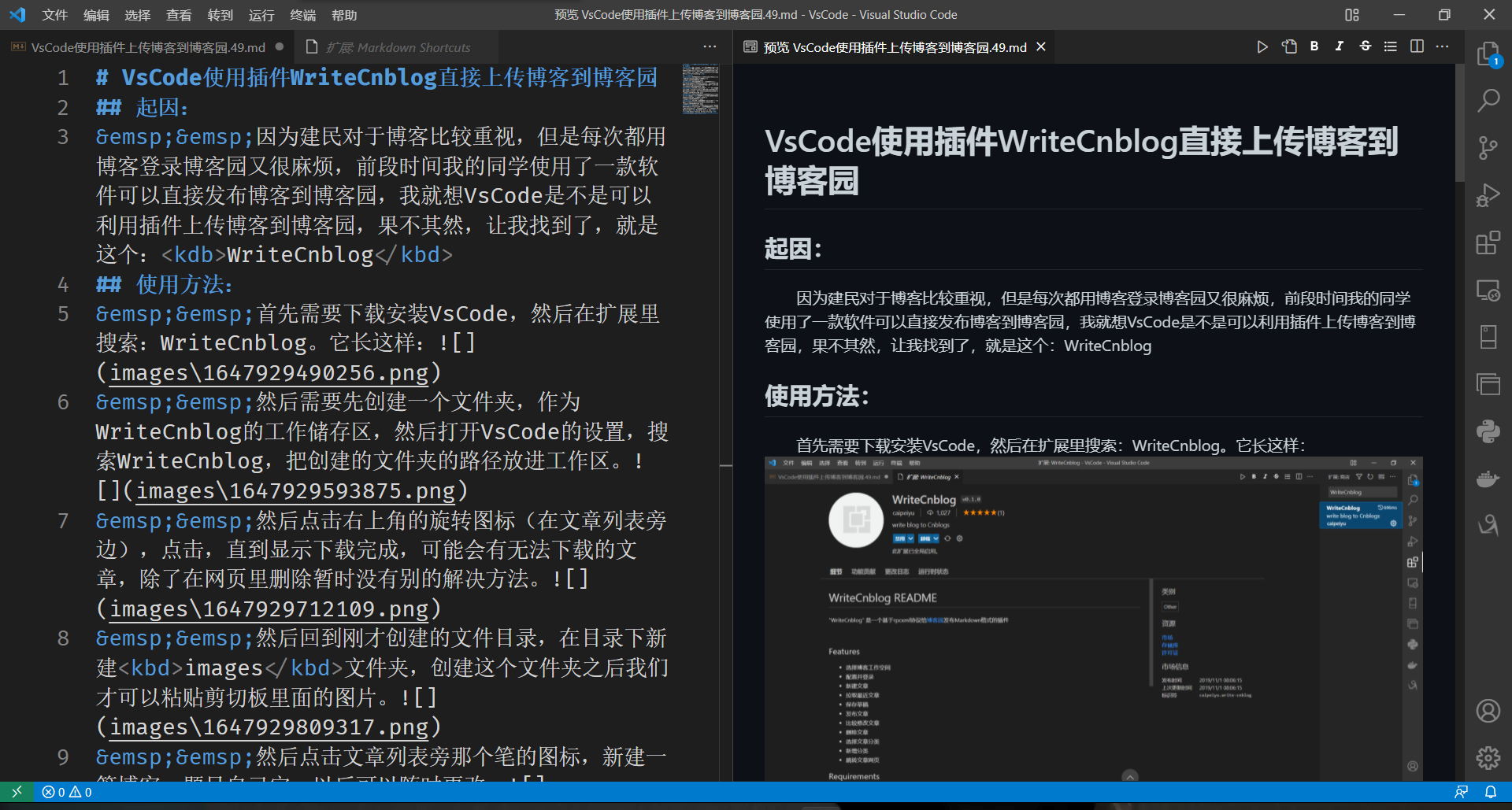The width and height of the screenshot is (1512, 810).
Task: Open the remote window indicator in status bar
Action: point(17,792)
